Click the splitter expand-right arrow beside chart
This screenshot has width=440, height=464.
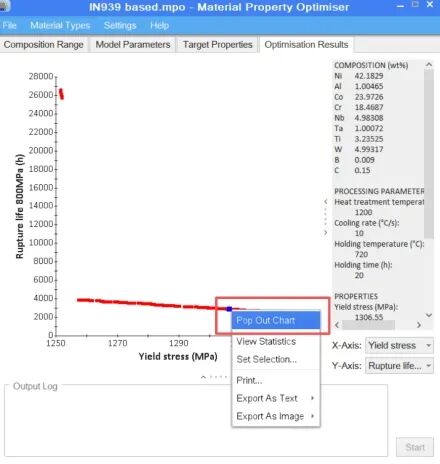(x=326, y=233)
